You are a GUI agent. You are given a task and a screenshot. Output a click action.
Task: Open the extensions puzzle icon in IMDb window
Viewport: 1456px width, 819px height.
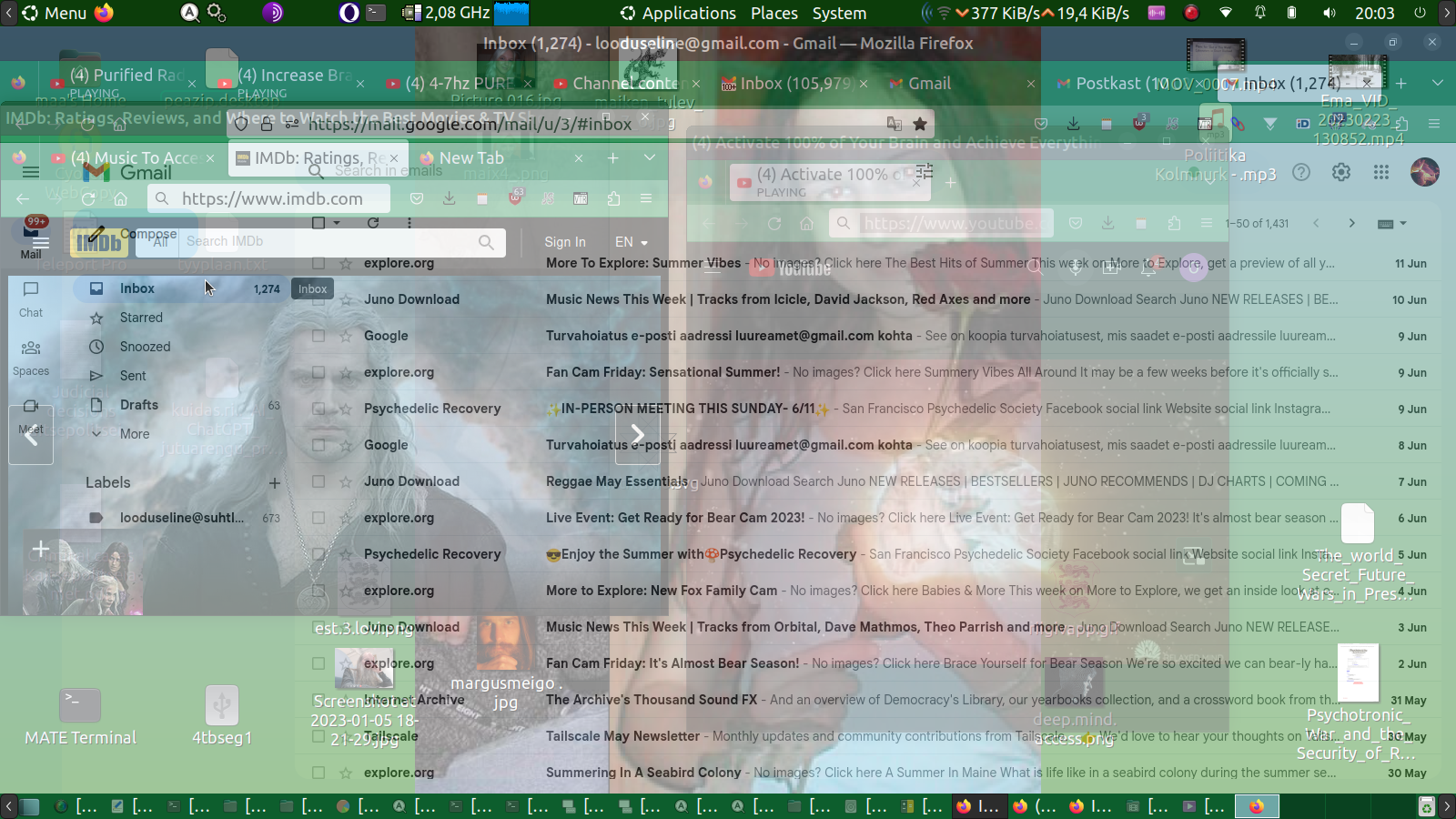(613, 198)
